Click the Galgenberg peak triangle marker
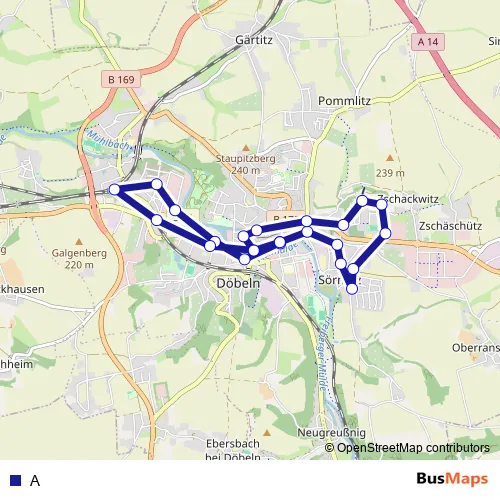The image size is (500, 500). coord(79,241)
